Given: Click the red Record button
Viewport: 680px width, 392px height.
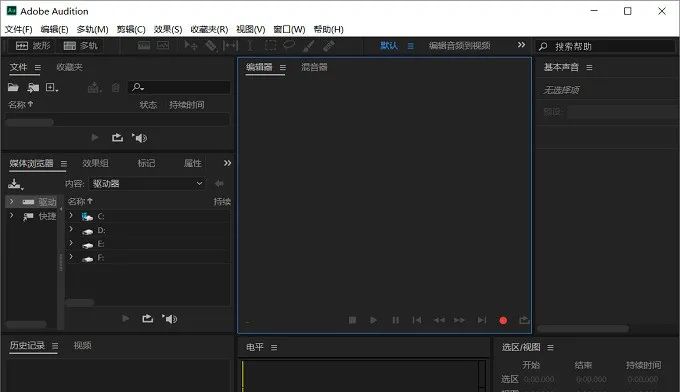Looking at the screenshot, I should click(x=503, y=320).
